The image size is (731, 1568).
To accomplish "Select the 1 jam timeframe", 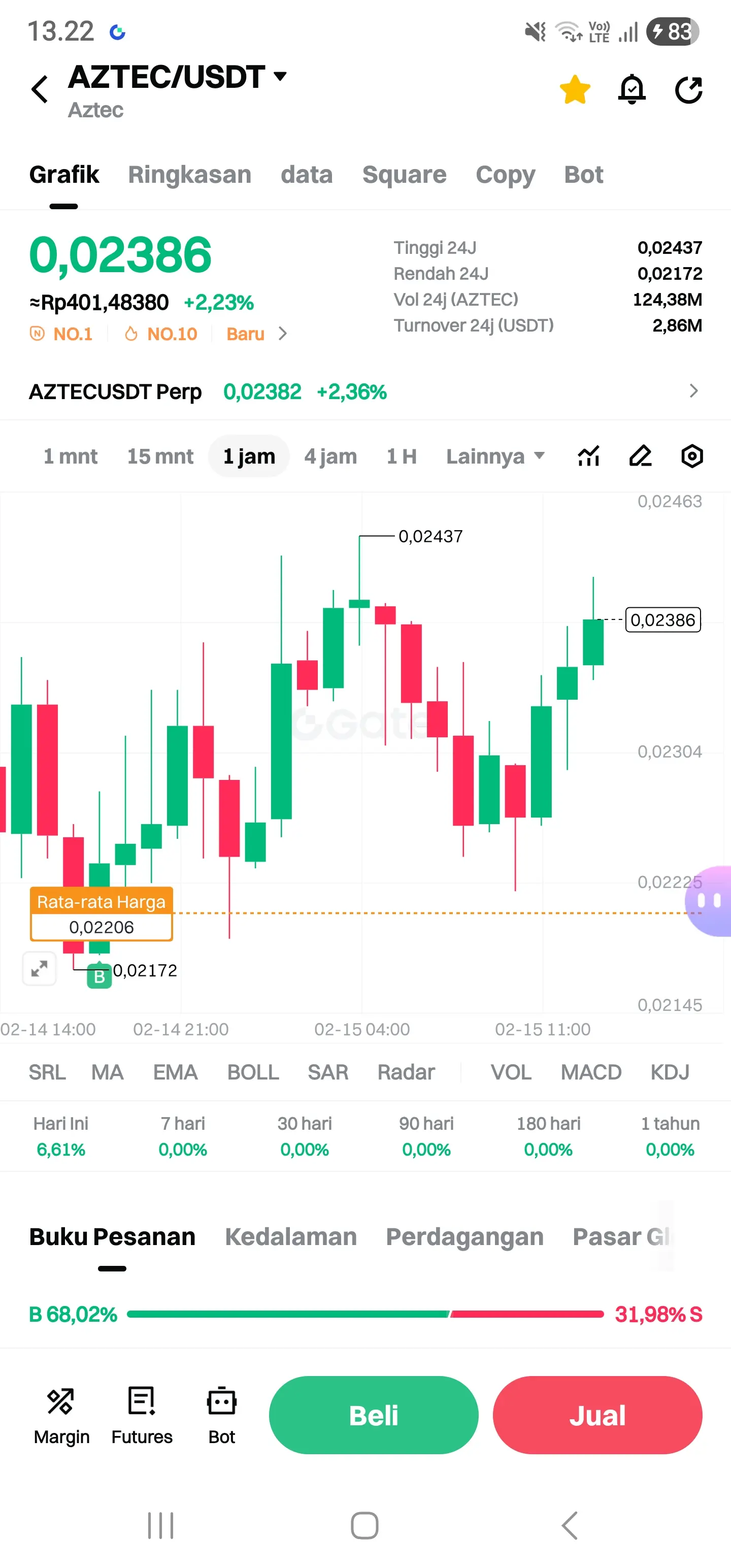I will (249, 456).
